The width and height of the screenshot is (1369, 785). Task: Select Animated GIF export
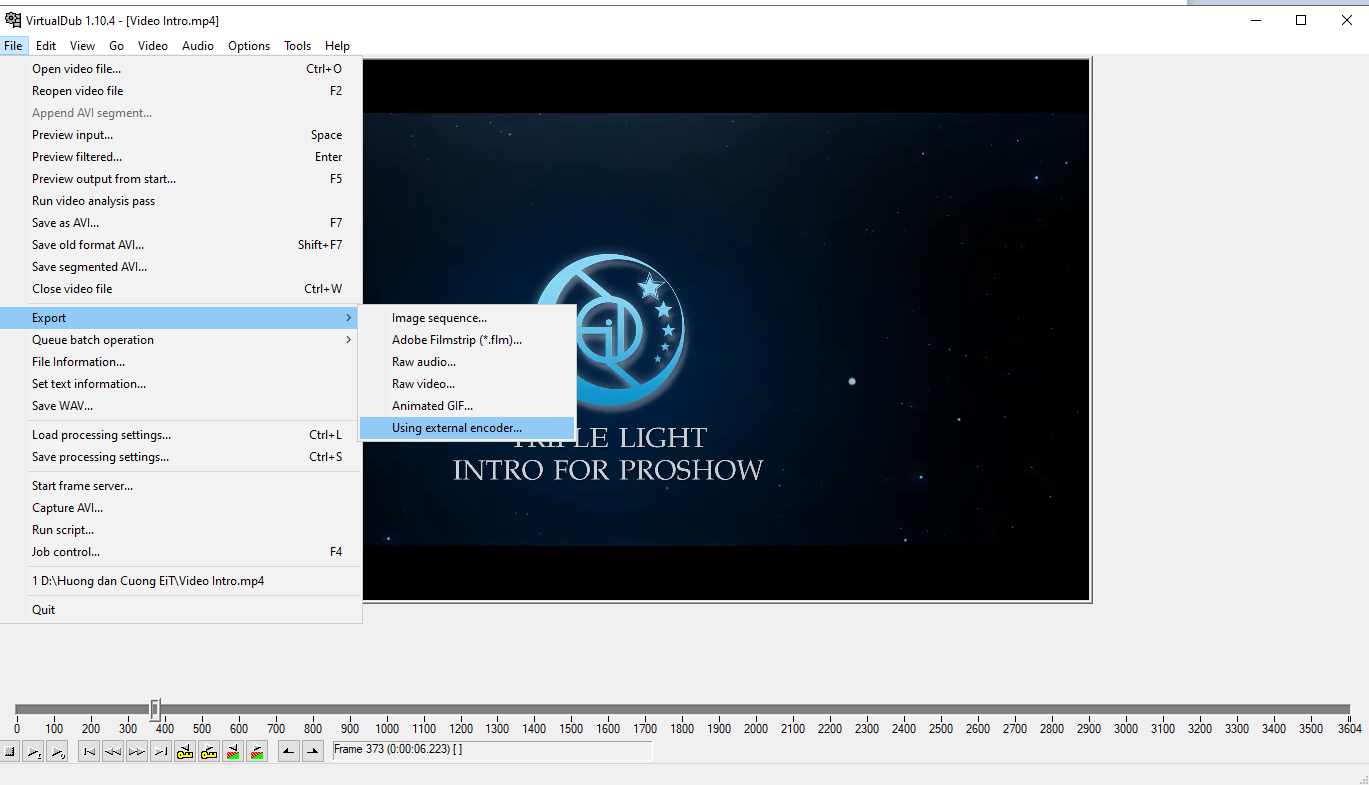pyautogui.click(x=430, y=405)
